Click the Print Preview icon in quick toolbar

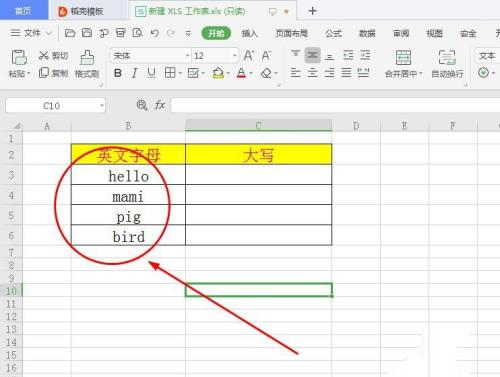(x=137, y=33)
